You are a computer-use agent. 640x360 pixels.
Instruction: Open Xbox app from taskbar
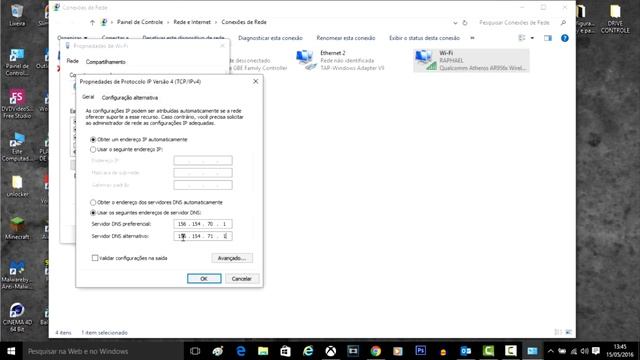click(x=331, y=351)
